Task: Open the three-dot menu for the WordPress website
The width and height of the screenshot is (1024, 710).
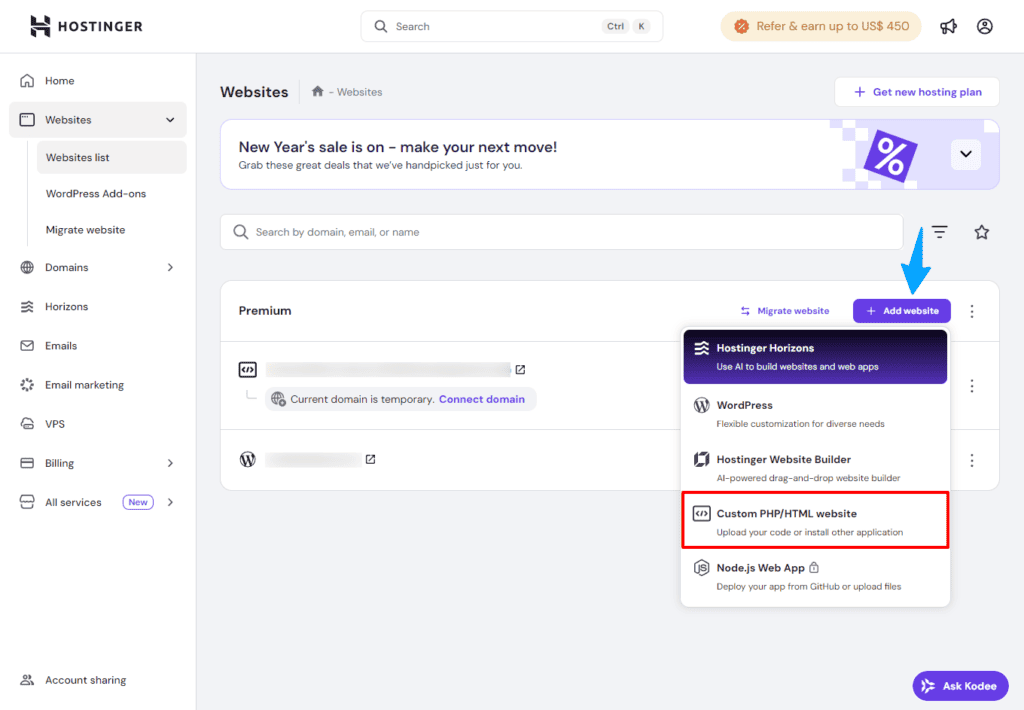Action: (972, 460)
